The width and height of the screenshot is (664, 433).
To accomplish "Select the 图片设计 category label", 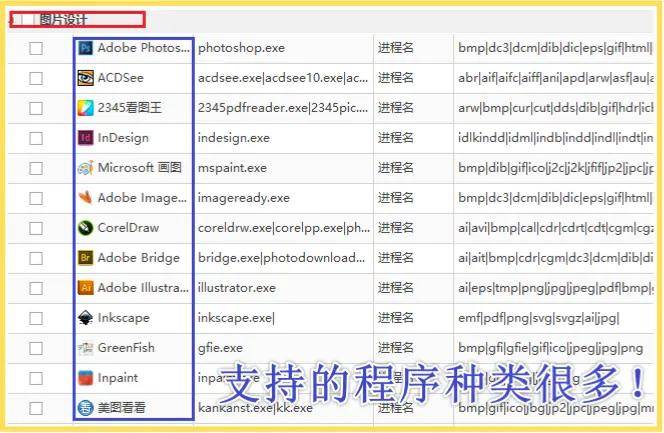I will 64,19.
